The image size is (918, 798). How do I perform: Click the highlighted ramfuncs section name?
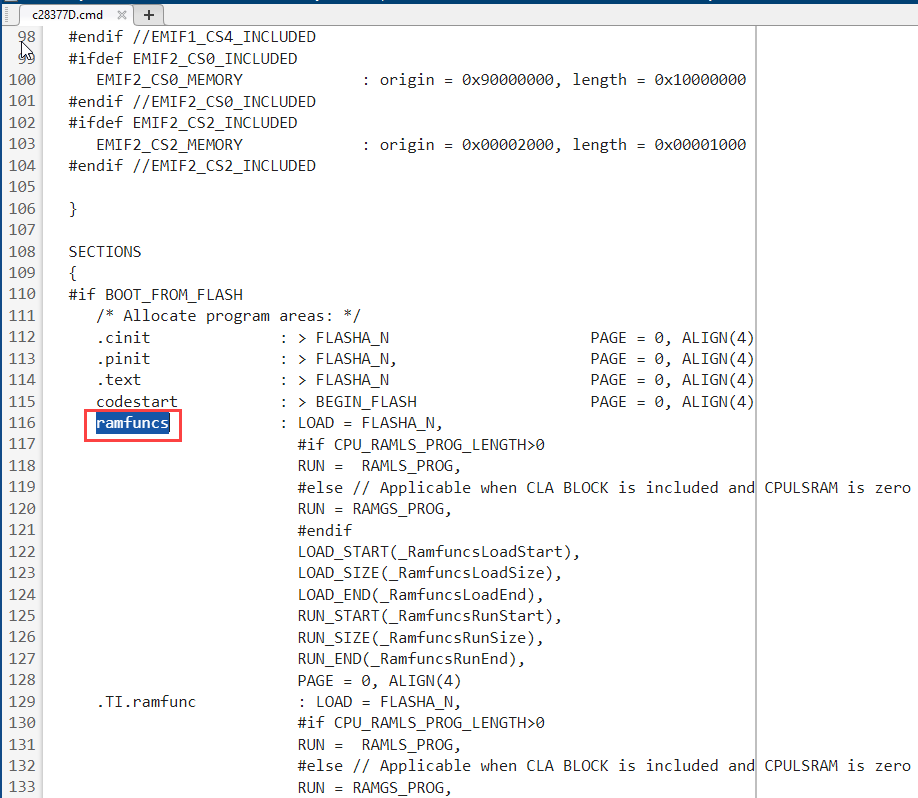pos(132,423)
